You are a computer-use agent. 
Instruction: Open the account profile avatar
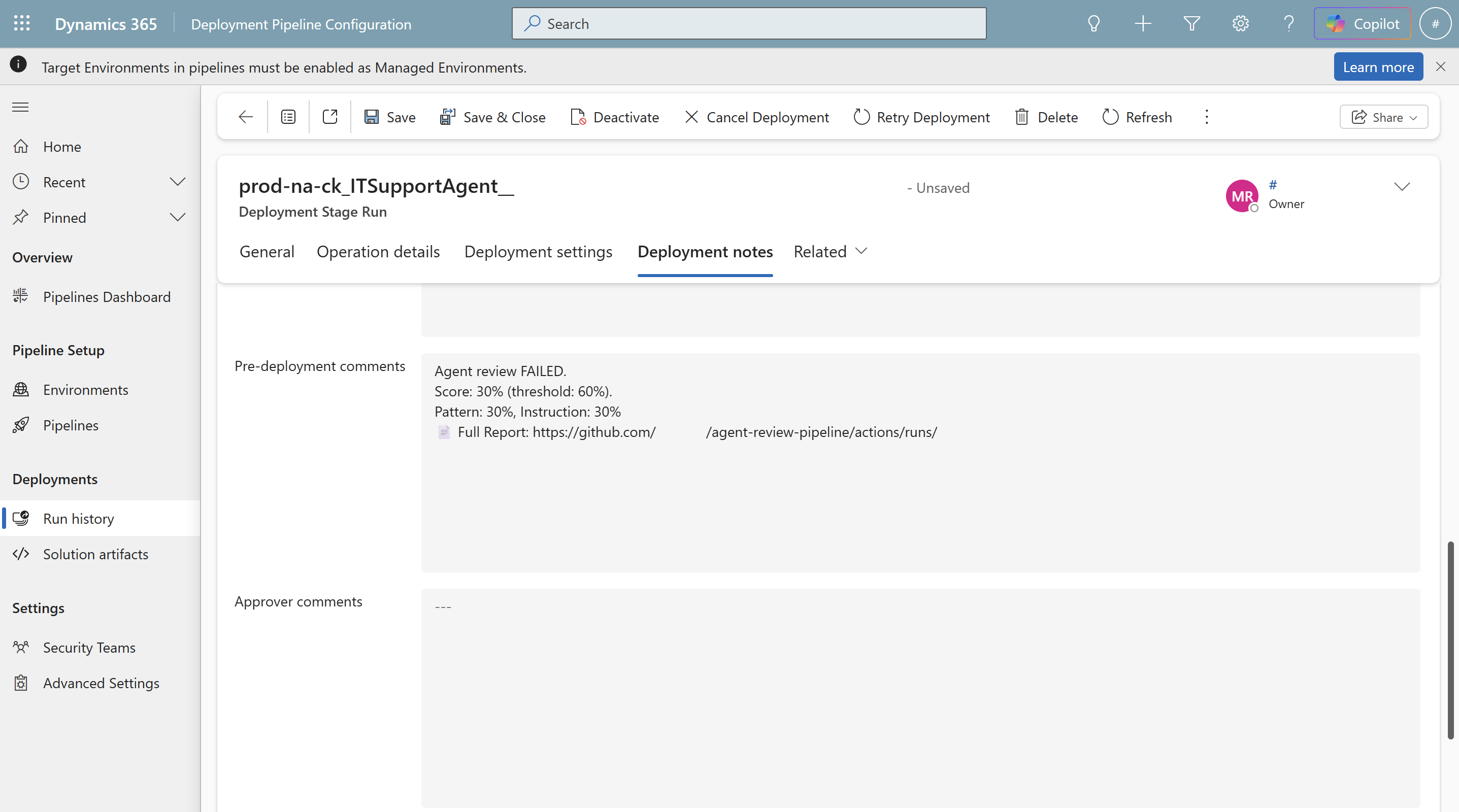pyautogui.click(x=1435, y=24)
